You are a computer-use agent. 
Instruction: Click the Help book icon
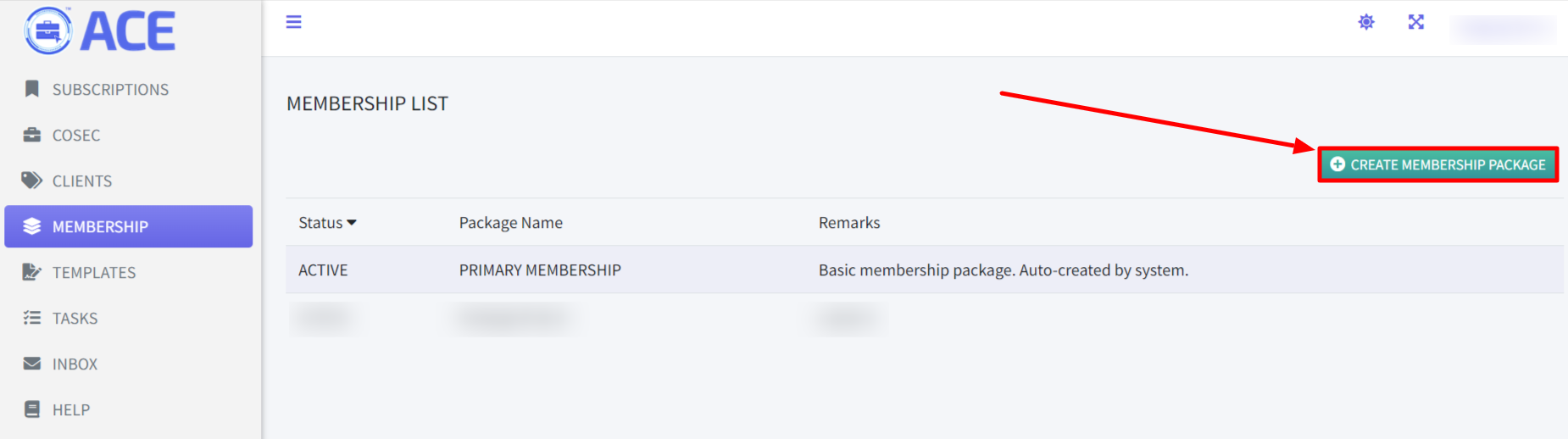click(32, 409)
